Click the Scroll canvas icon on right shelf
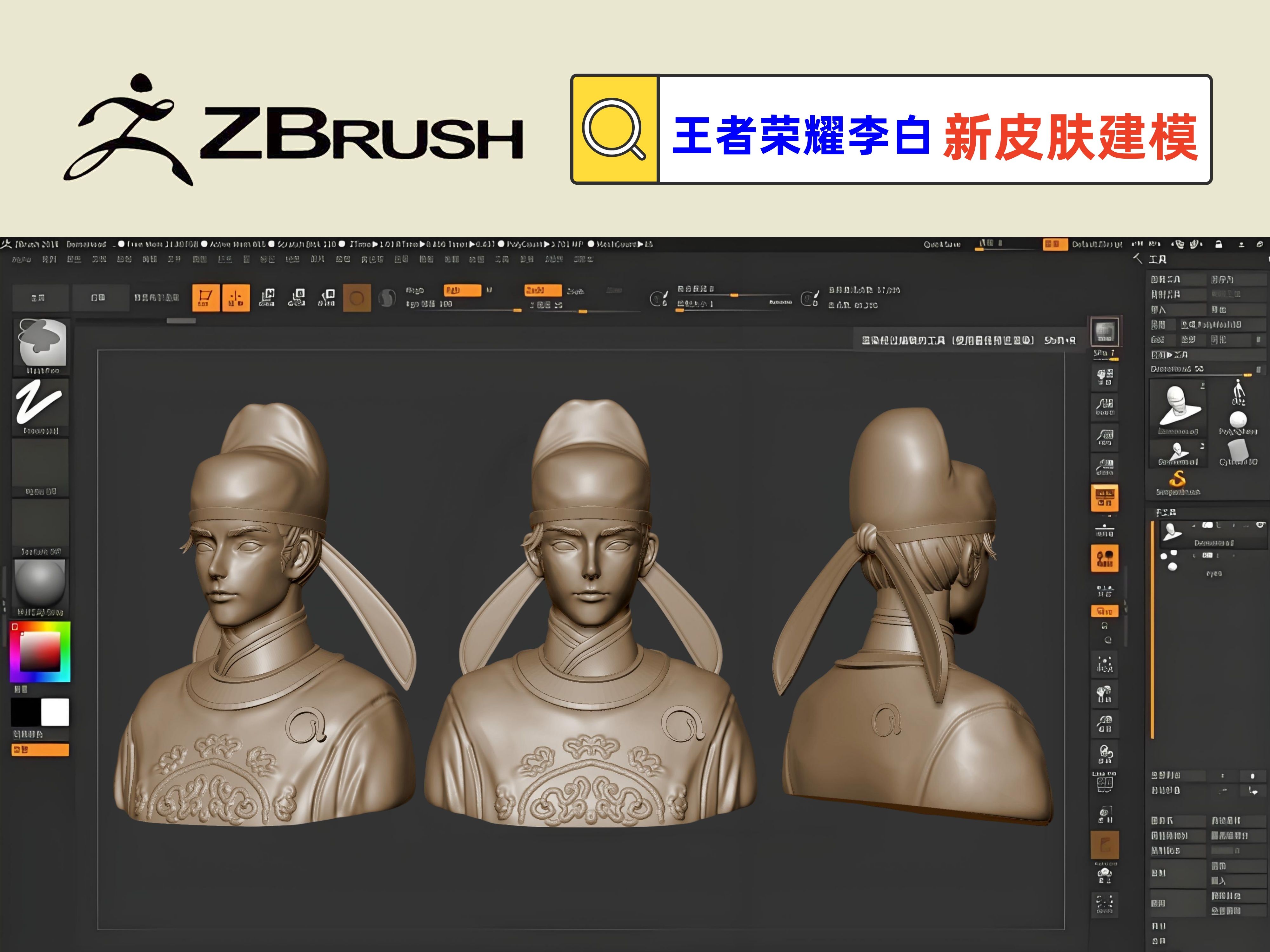 [x=1105, y=377]
